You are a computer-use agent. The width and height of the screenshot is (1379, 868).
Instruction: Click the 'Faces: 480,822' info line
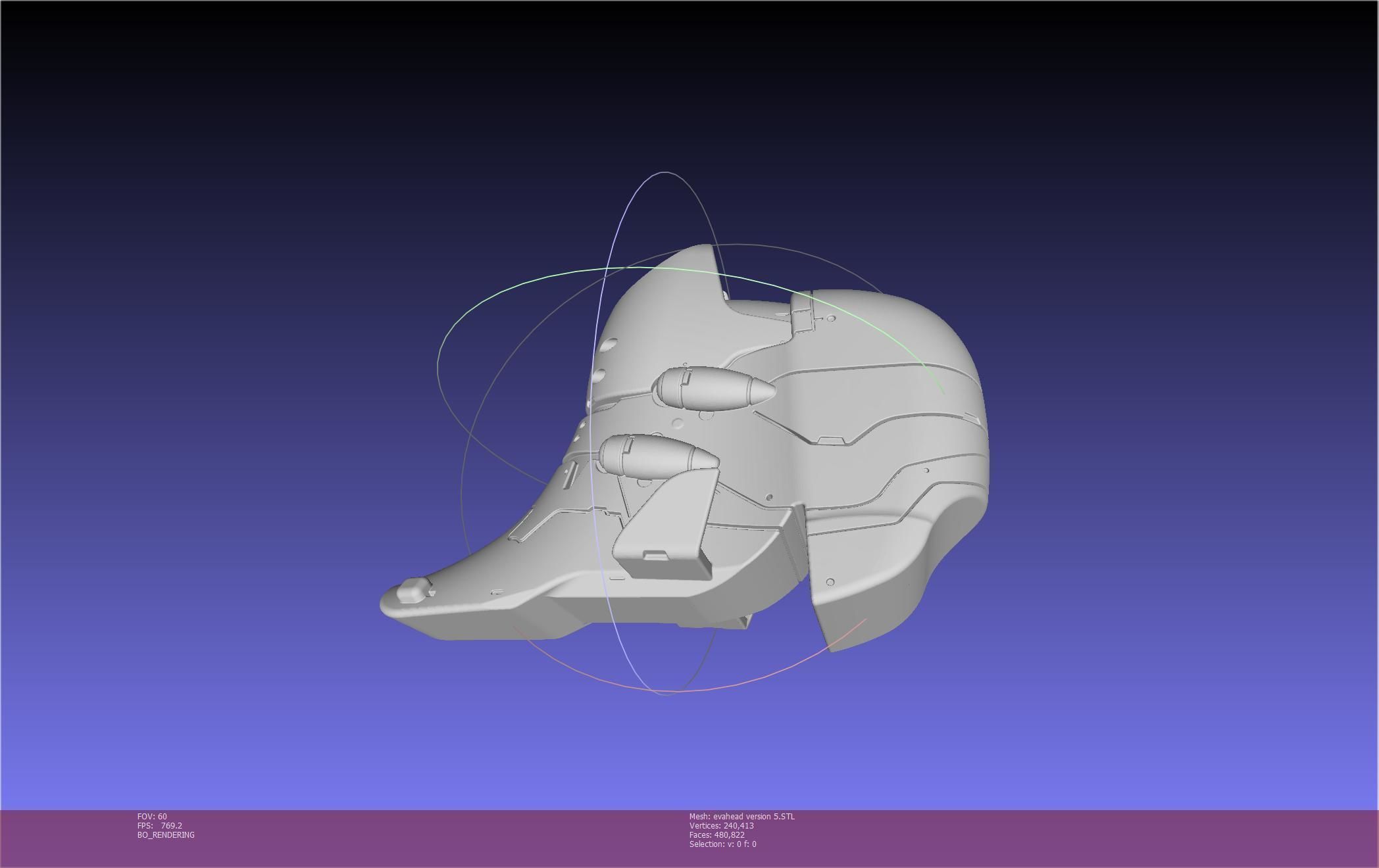click(x=716, y=834)
